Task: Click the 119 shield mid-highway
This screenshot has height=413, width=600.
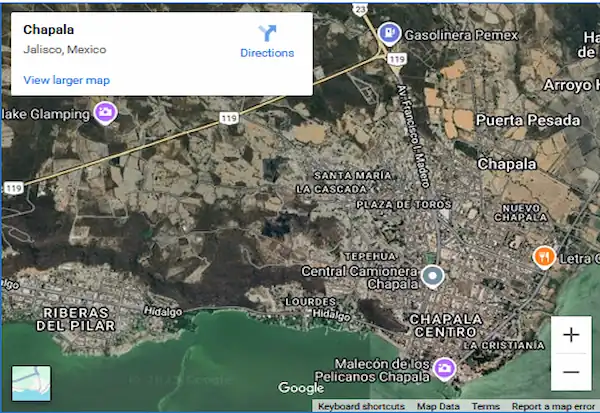Action: 229,118
